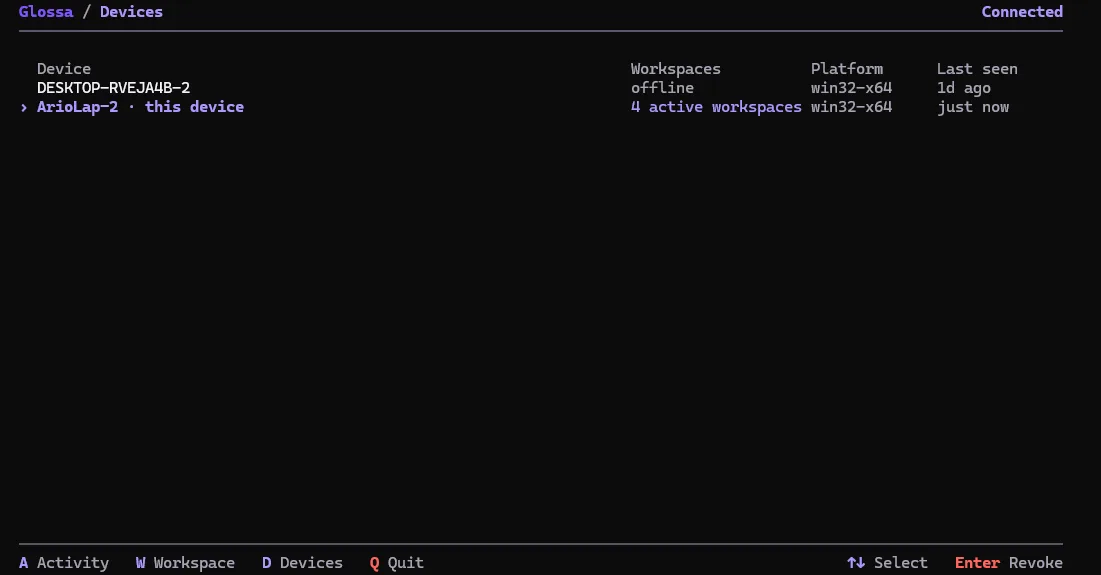1101x575 pixels.
Task: Switch to the Workspace view in the footer
Action: click(x=185, y=562)
